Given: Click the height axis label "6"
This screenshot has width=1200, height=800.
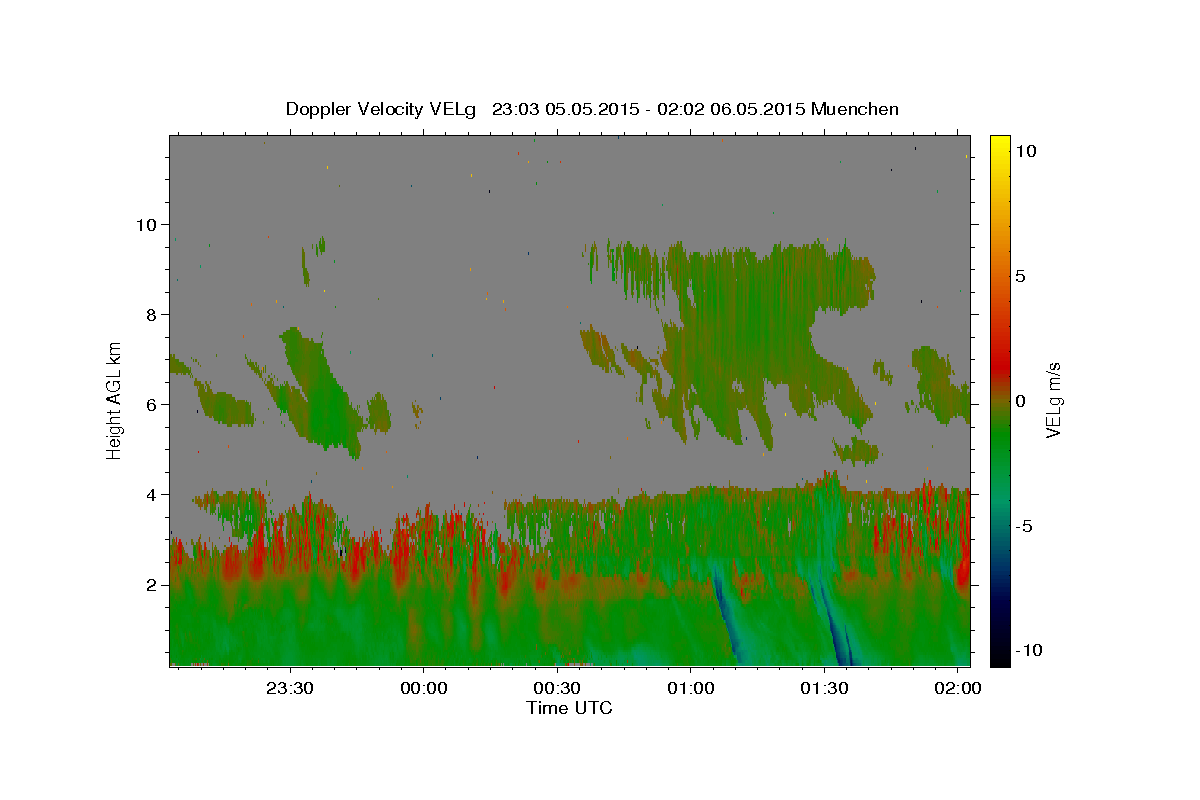Looking at the screenshot, I should point(150,404).
